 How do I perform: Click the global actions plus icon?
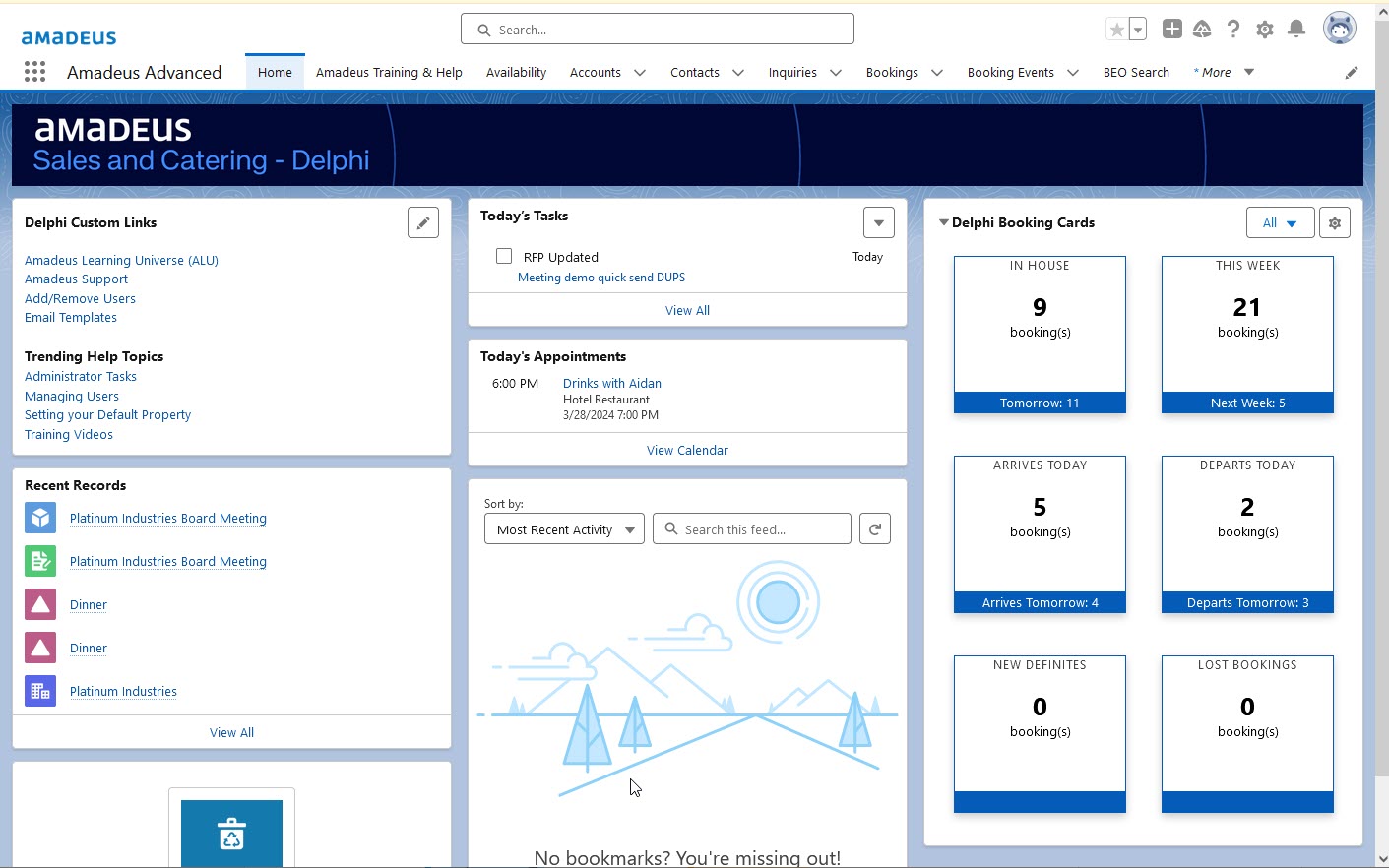click(1171, 30)
